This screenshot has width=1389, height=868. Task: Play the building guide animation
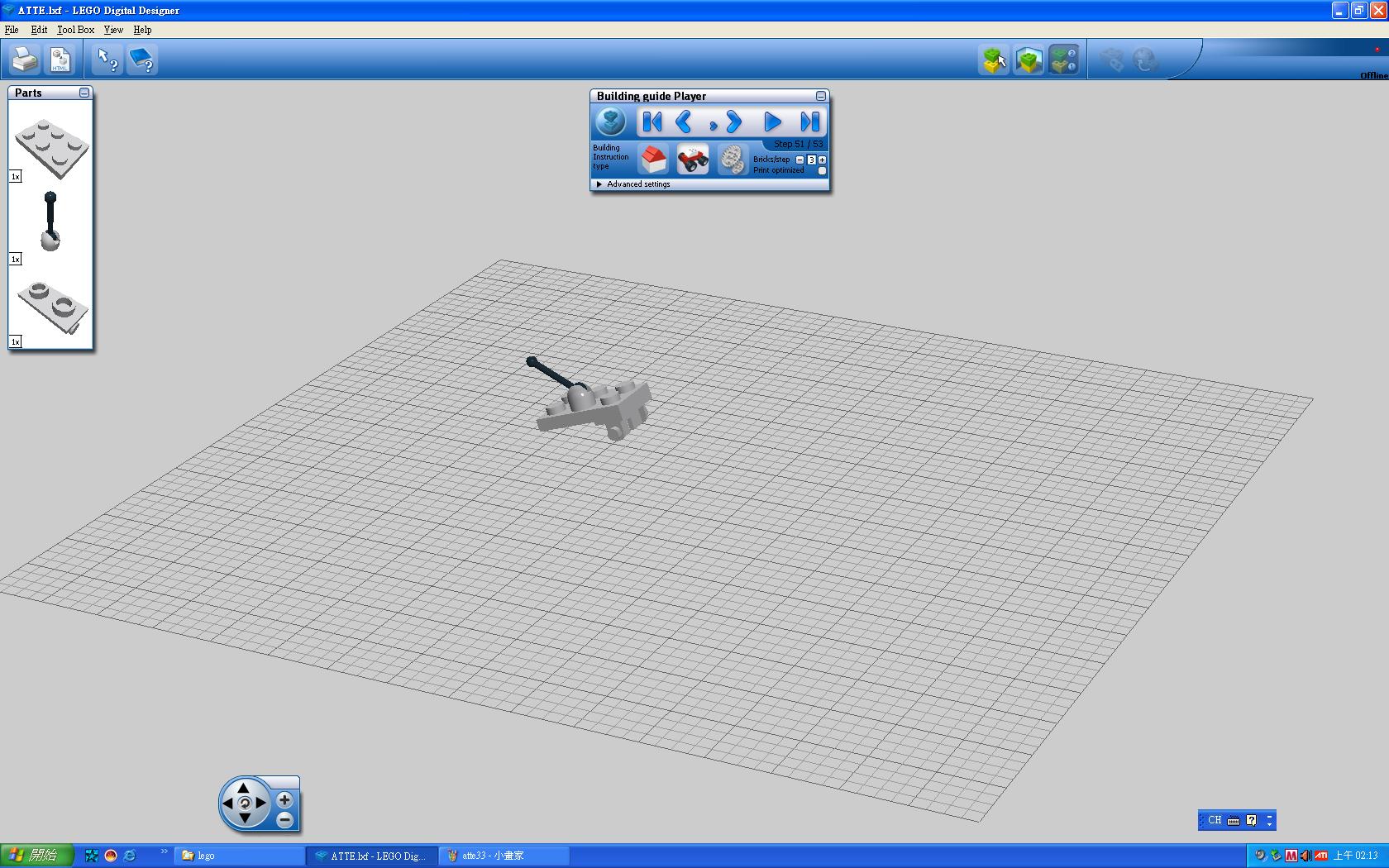[772, 122]
